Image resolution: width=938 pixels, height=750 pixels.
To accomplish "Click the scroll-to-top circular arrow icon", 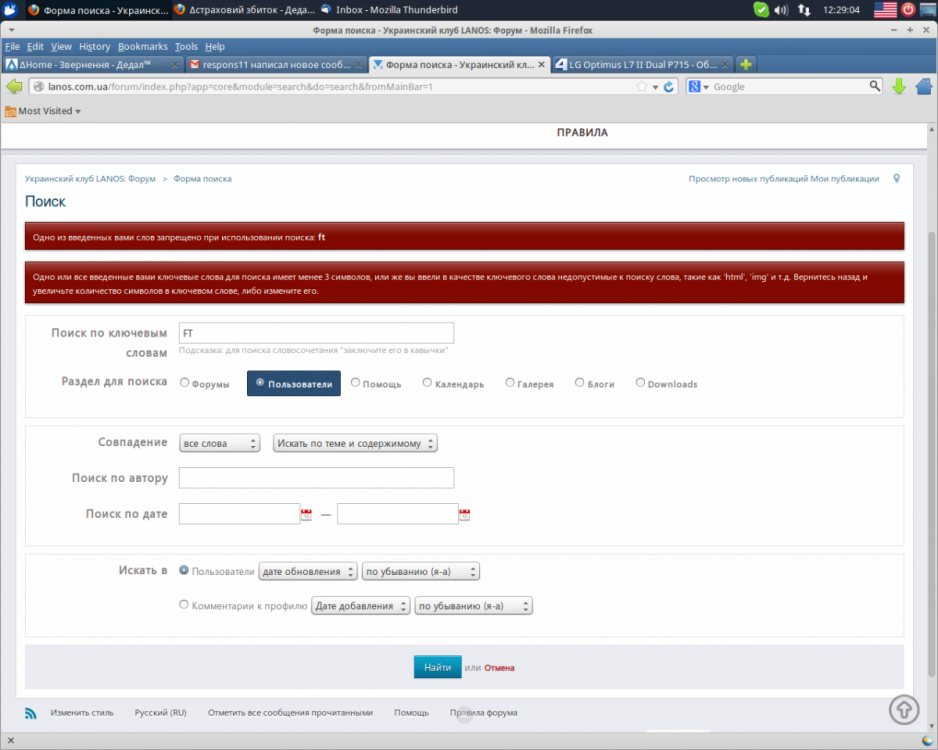I will pyautogui.click(x=904, y=709).
